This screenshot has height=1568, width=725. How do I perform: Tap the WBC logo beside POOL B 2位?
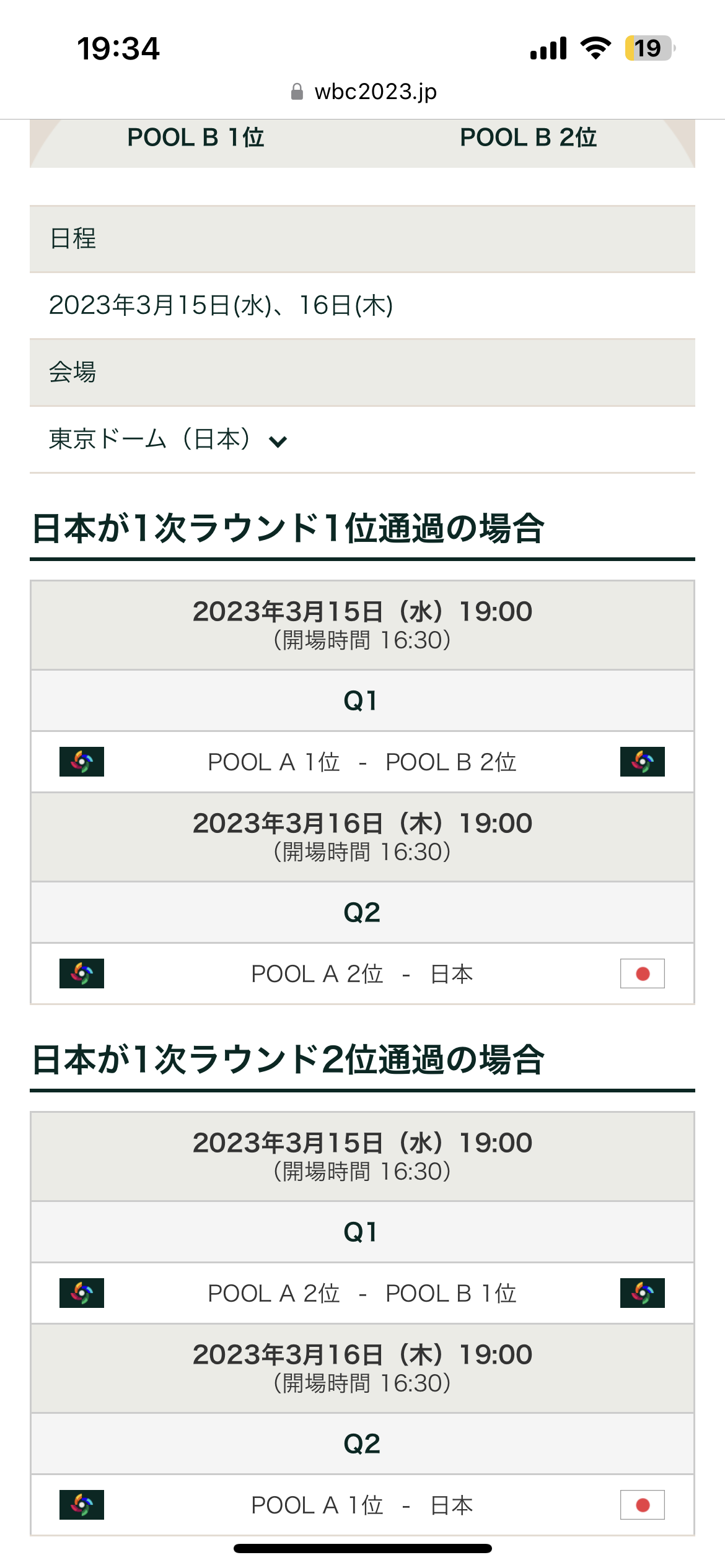[x=643, y=762]
